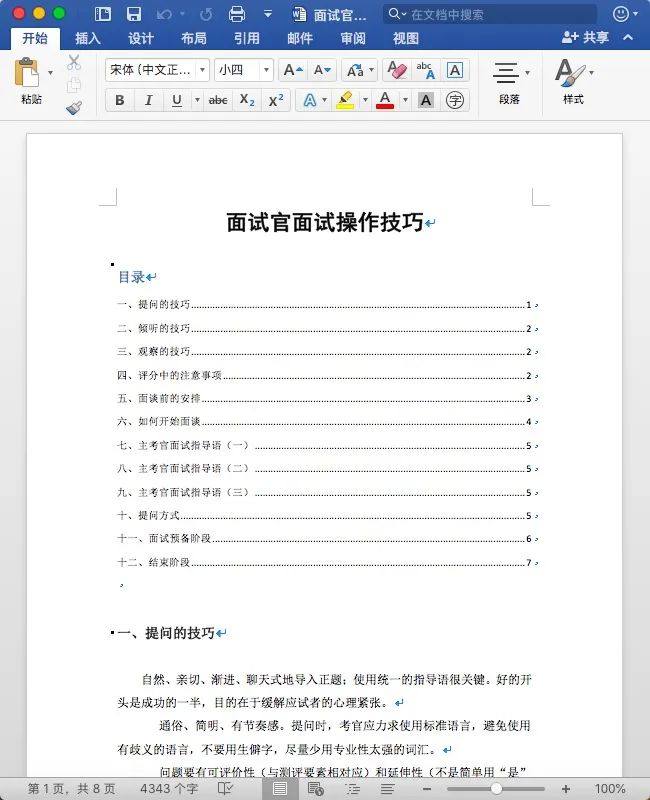This screenshot has height=800, width=650.
Task: Click the enclosed character icon
Action: (455, 100)
